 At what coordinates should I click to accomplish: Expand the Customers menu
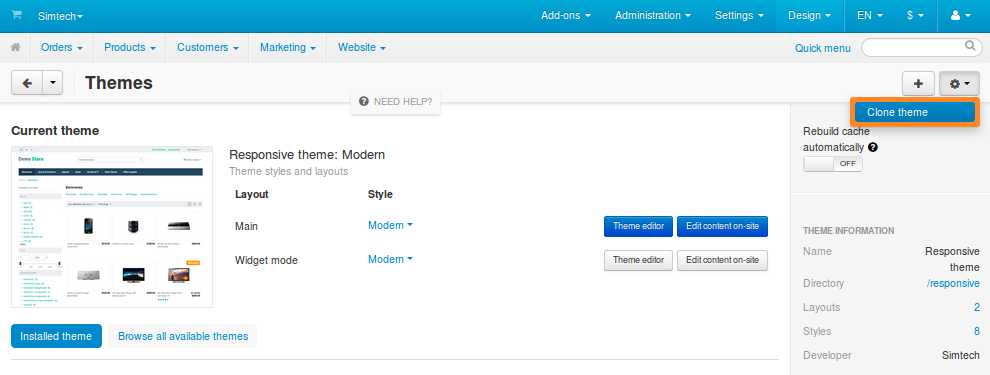(208, 47)
